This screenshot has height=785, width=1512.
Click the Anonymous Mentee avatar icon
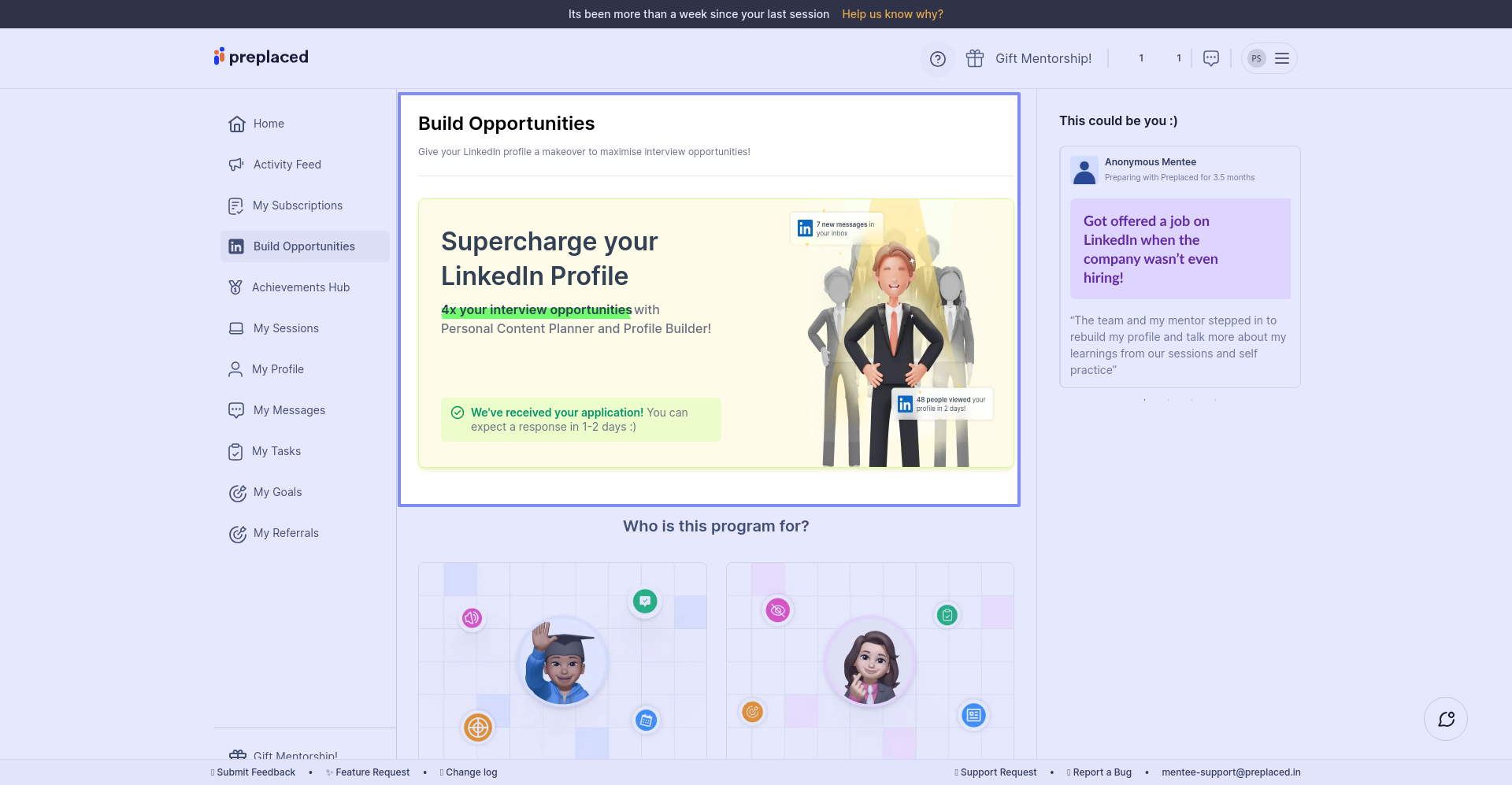[1084, 171]
